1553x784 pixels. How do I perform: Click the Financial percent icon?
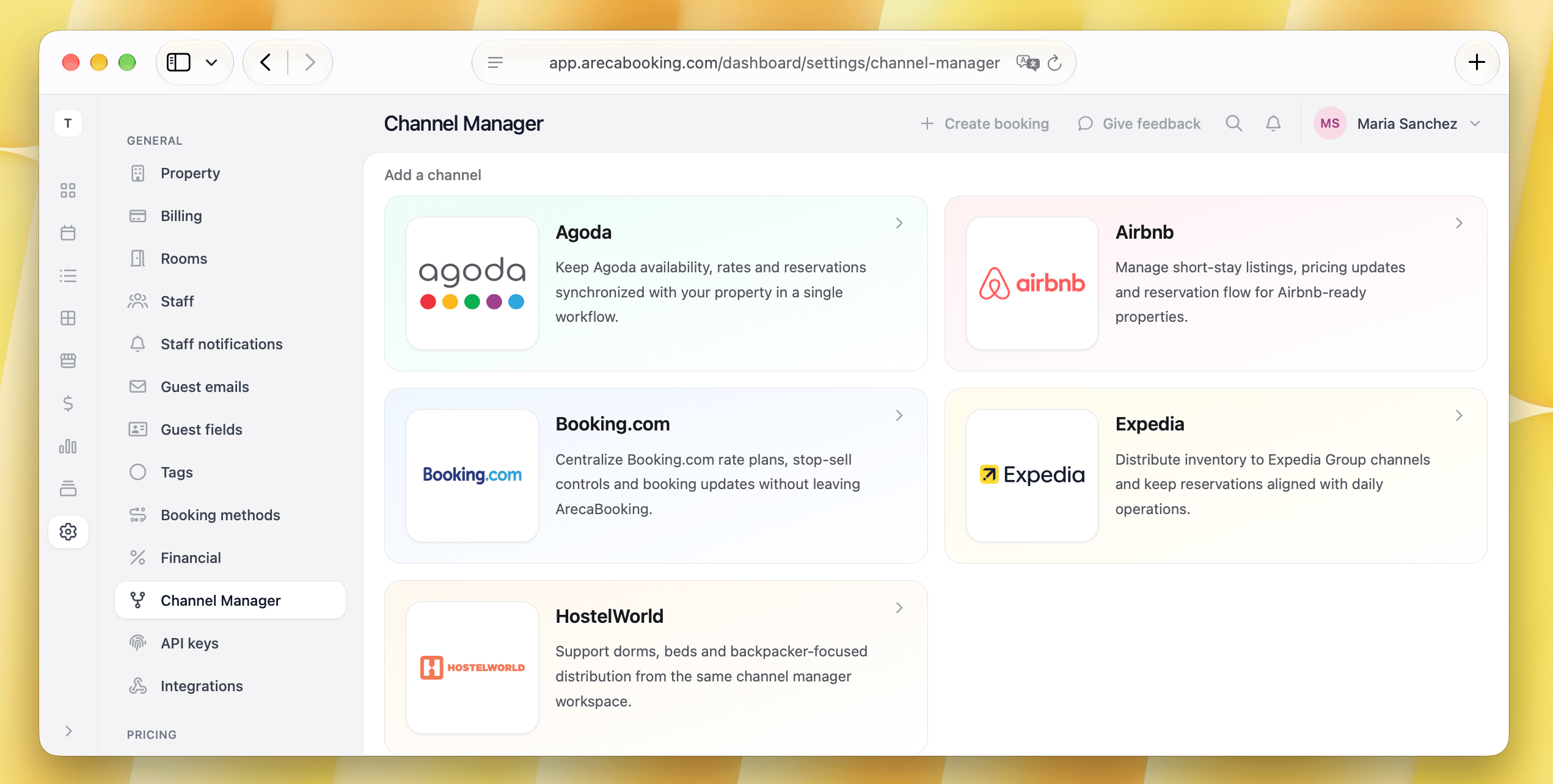[x=138, y=557]
